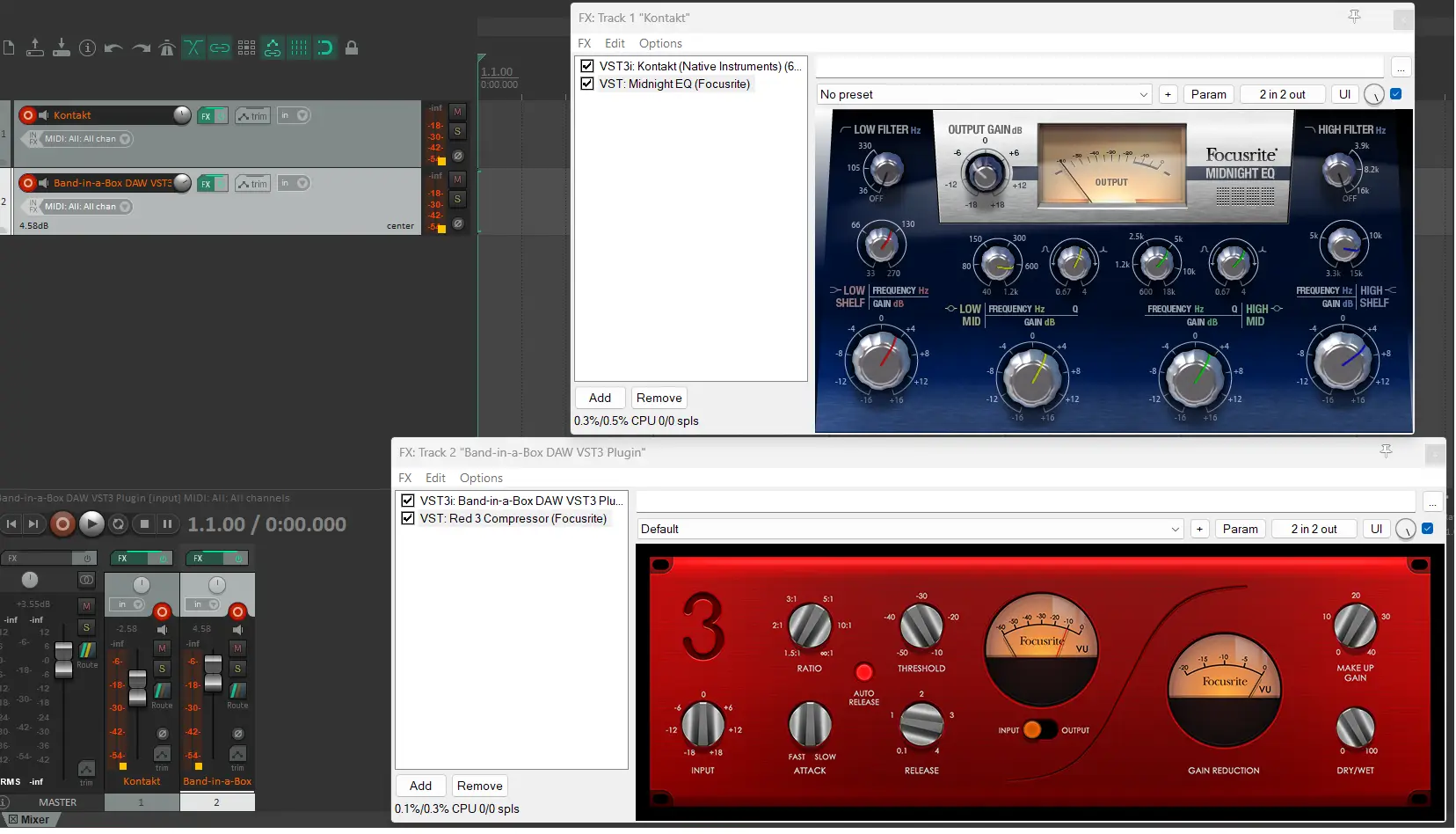Record-arm the Kontakt track
This screenshot has height=834, width=1456.
click(26, 115)
